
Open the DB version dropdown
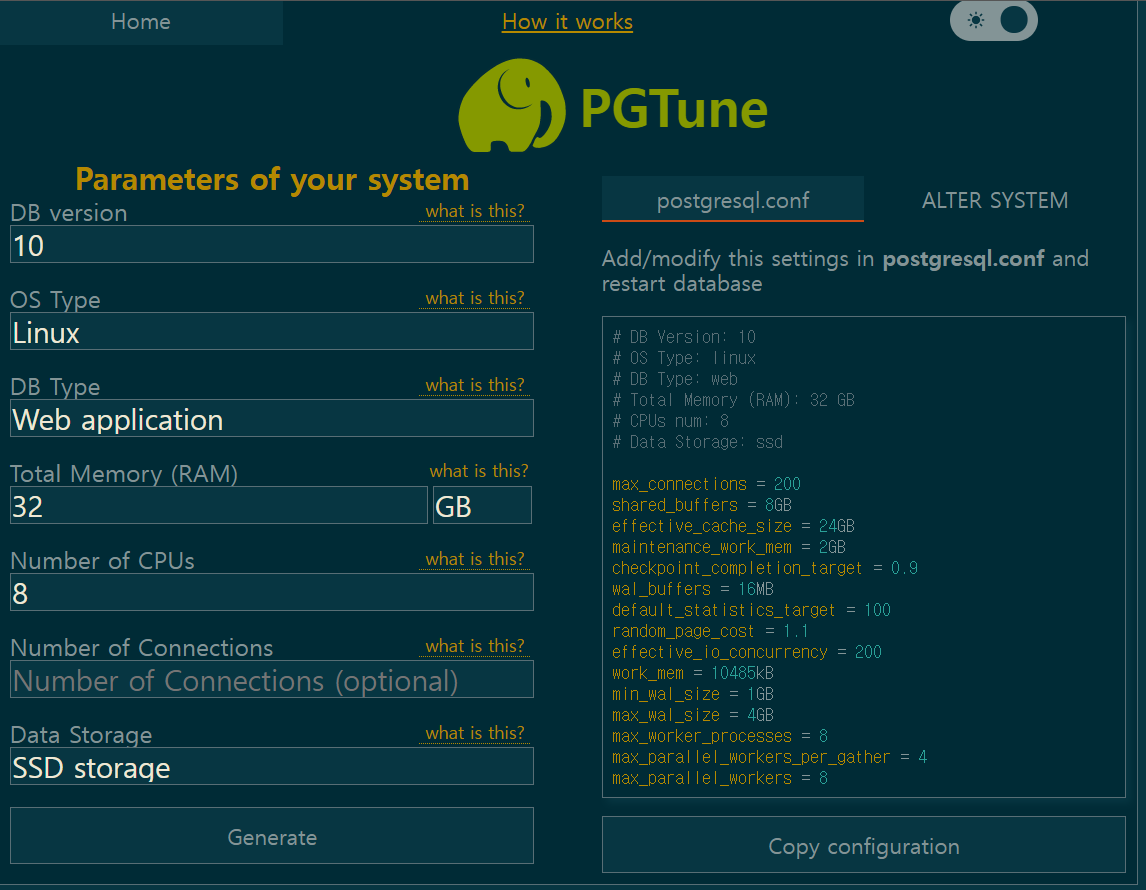pos(272,244)
